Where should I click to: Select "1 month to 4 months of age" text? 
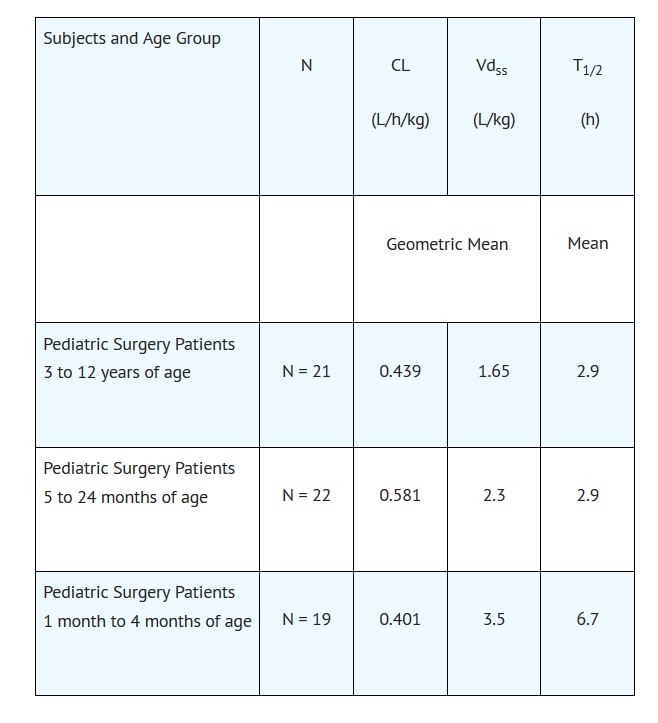pos(147,621)
